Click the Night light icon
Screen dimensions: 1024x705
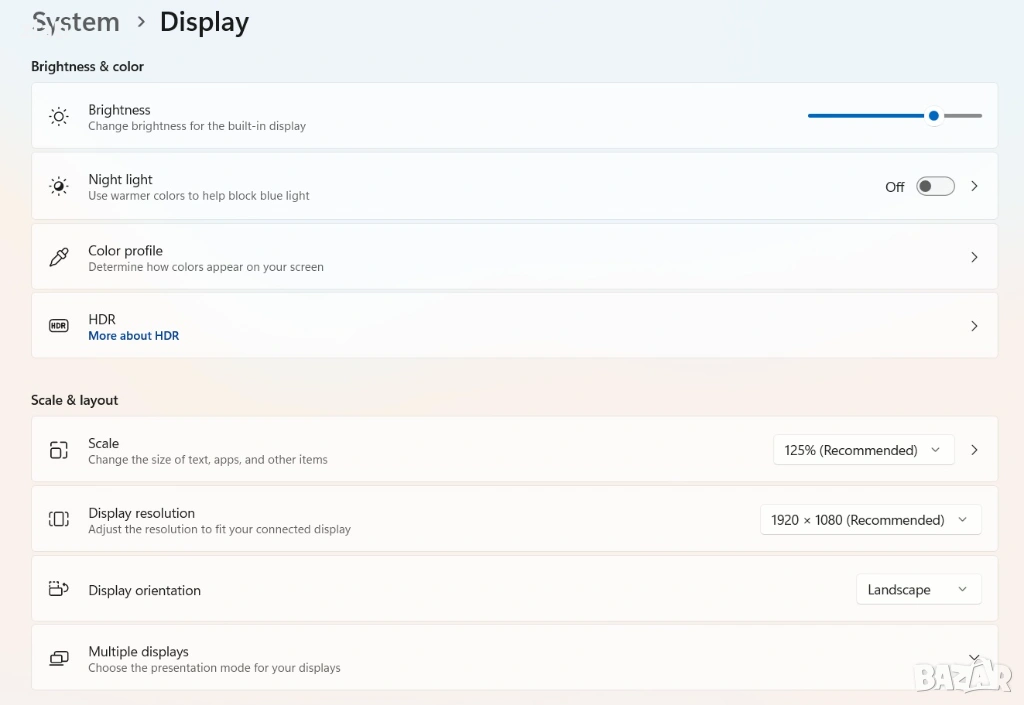[x=59, y=187]
